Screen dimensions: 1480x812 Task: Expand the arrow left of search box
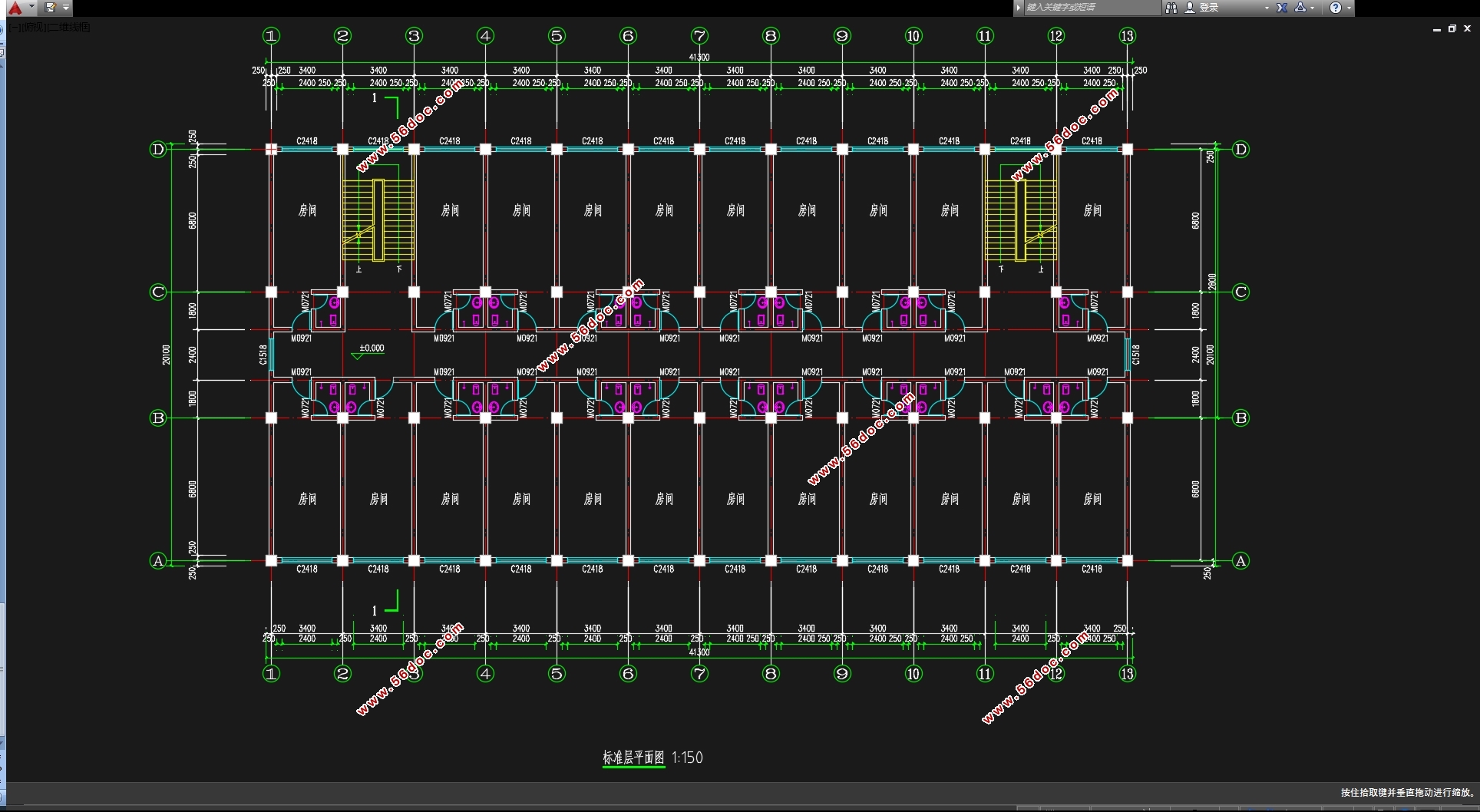coord(1019,8)
